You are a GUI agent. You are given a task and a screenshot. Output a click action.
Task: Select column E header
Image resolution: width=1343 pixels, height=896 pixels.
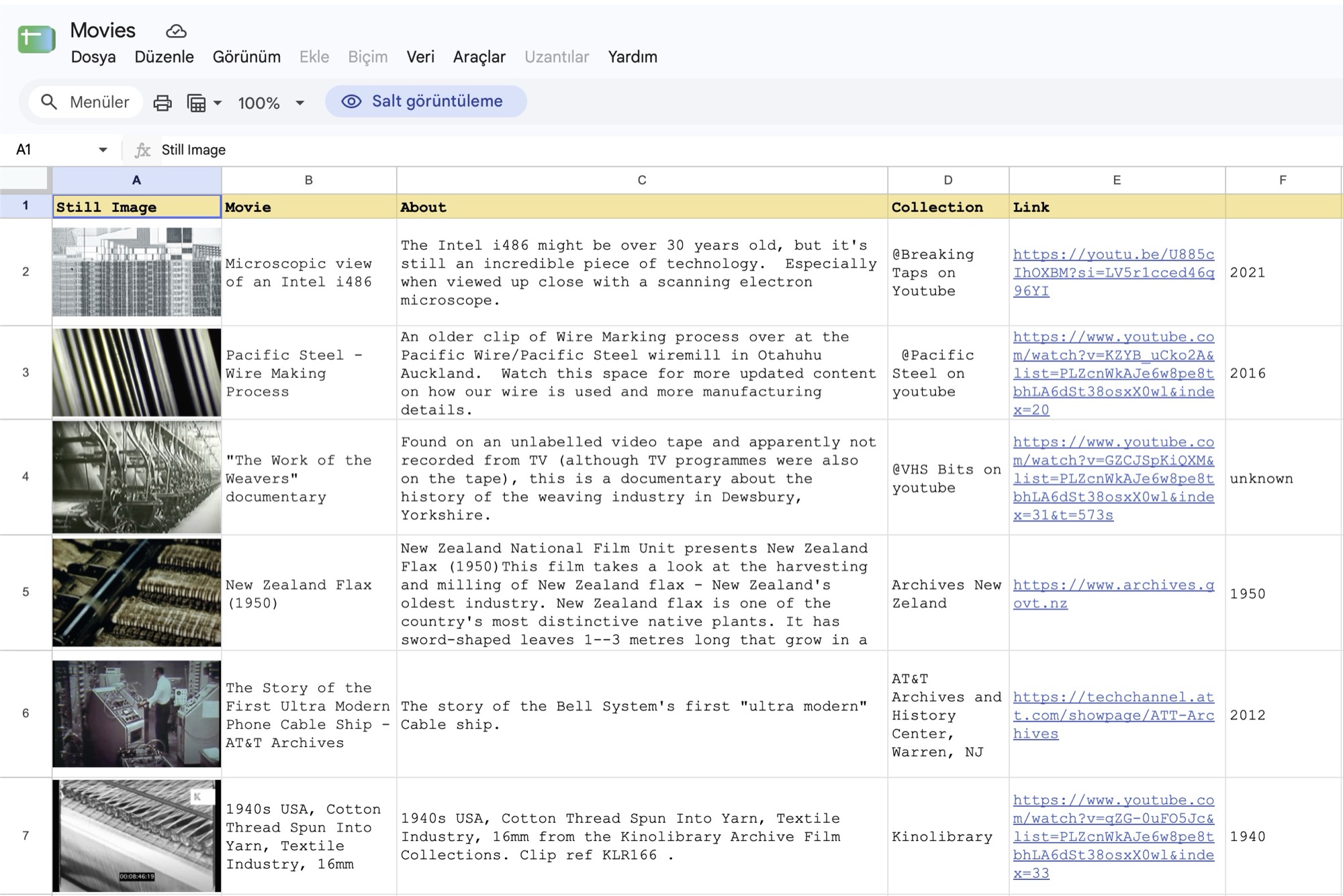tap(1117, 180)
